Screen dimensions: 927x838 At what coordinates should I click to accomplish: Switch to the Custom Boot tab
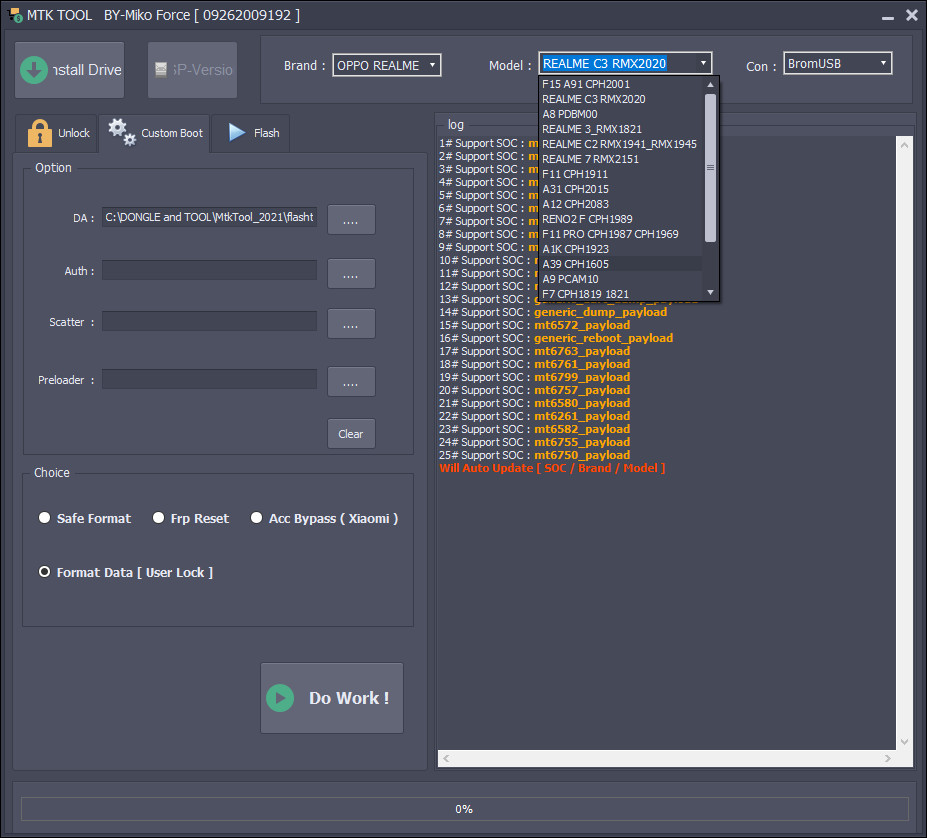pyautogui.click(x=154, y=133)
